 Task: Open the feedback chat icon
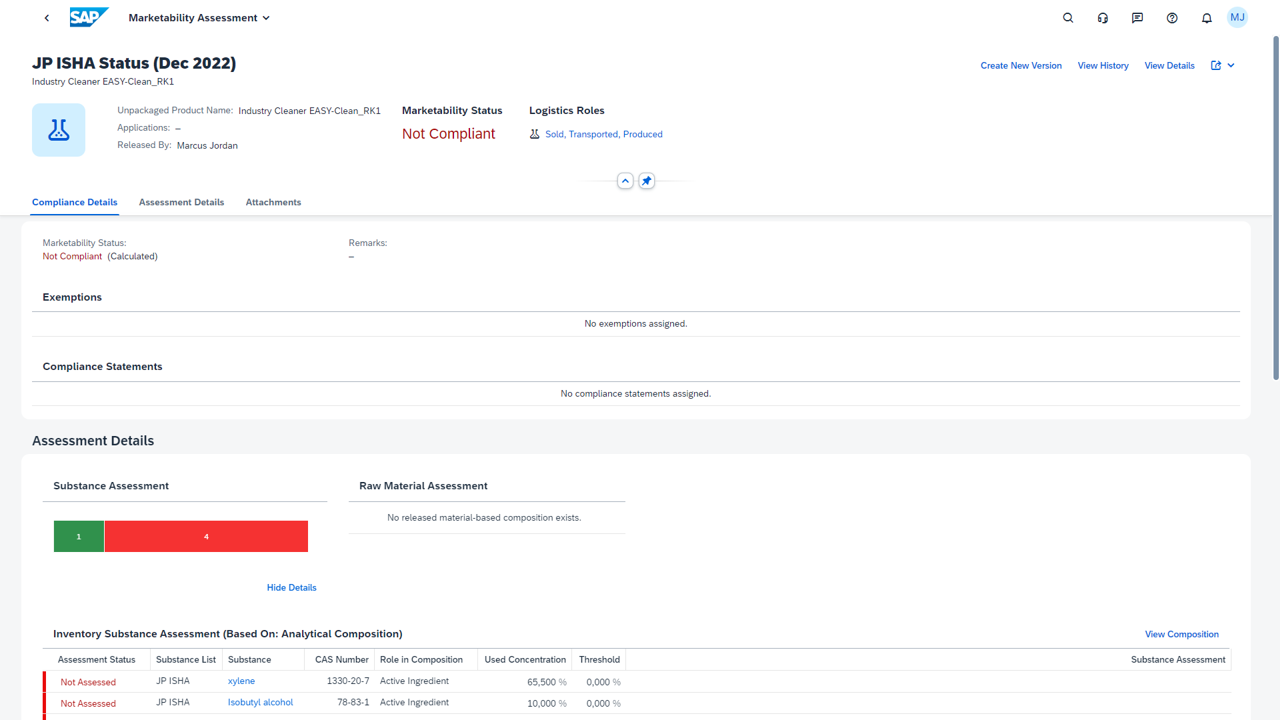coord(1137,18)
